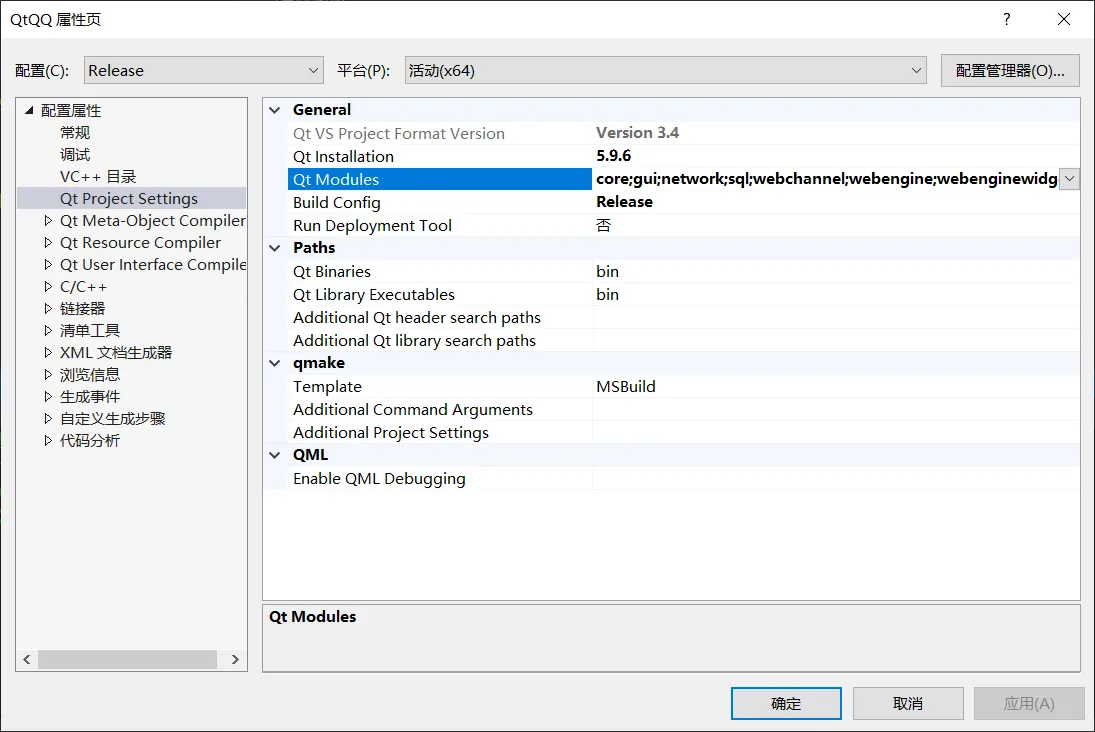Select Additional Command Arguments property
Screen dimensions: 1095x732
(413, 410)
